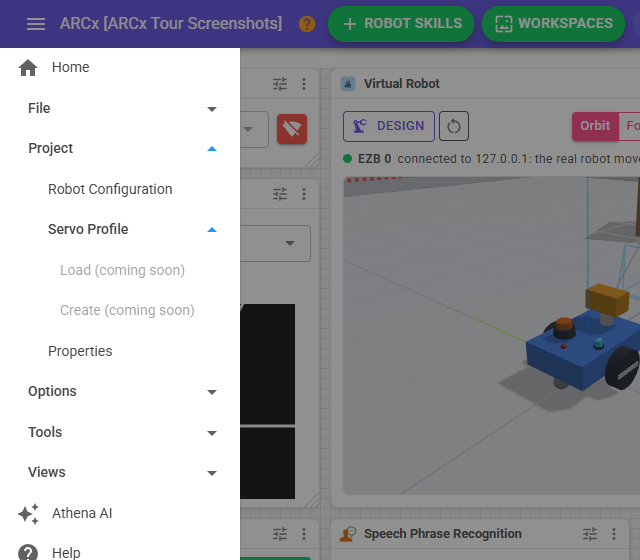The height and width of the screenshot is (560, 640).
Task: Click the Speech Phrase Recognition panel icon
Action: (348, 534)
